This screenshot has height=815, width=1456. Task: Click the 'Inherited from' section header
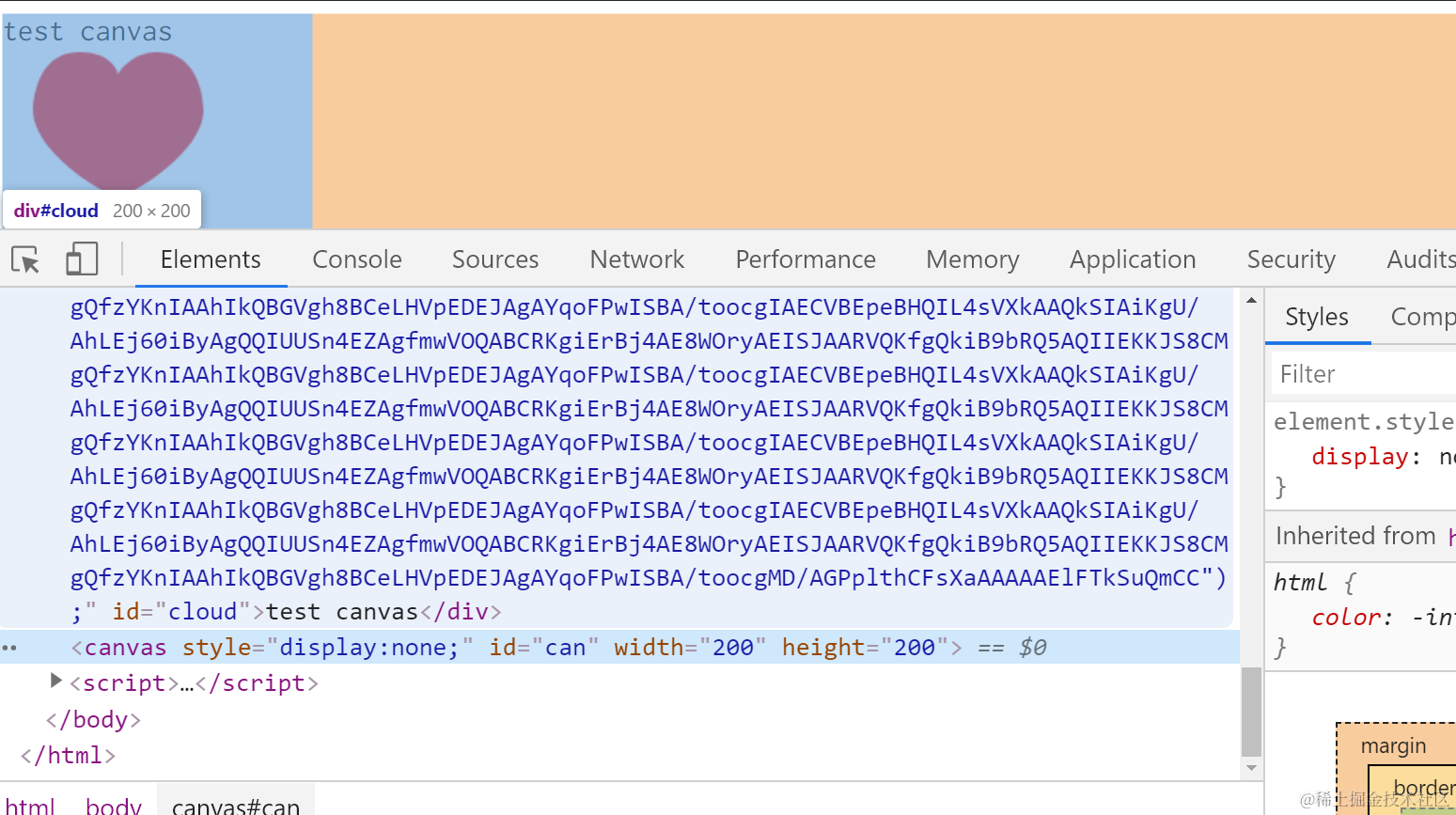[x=1355, y=536]
